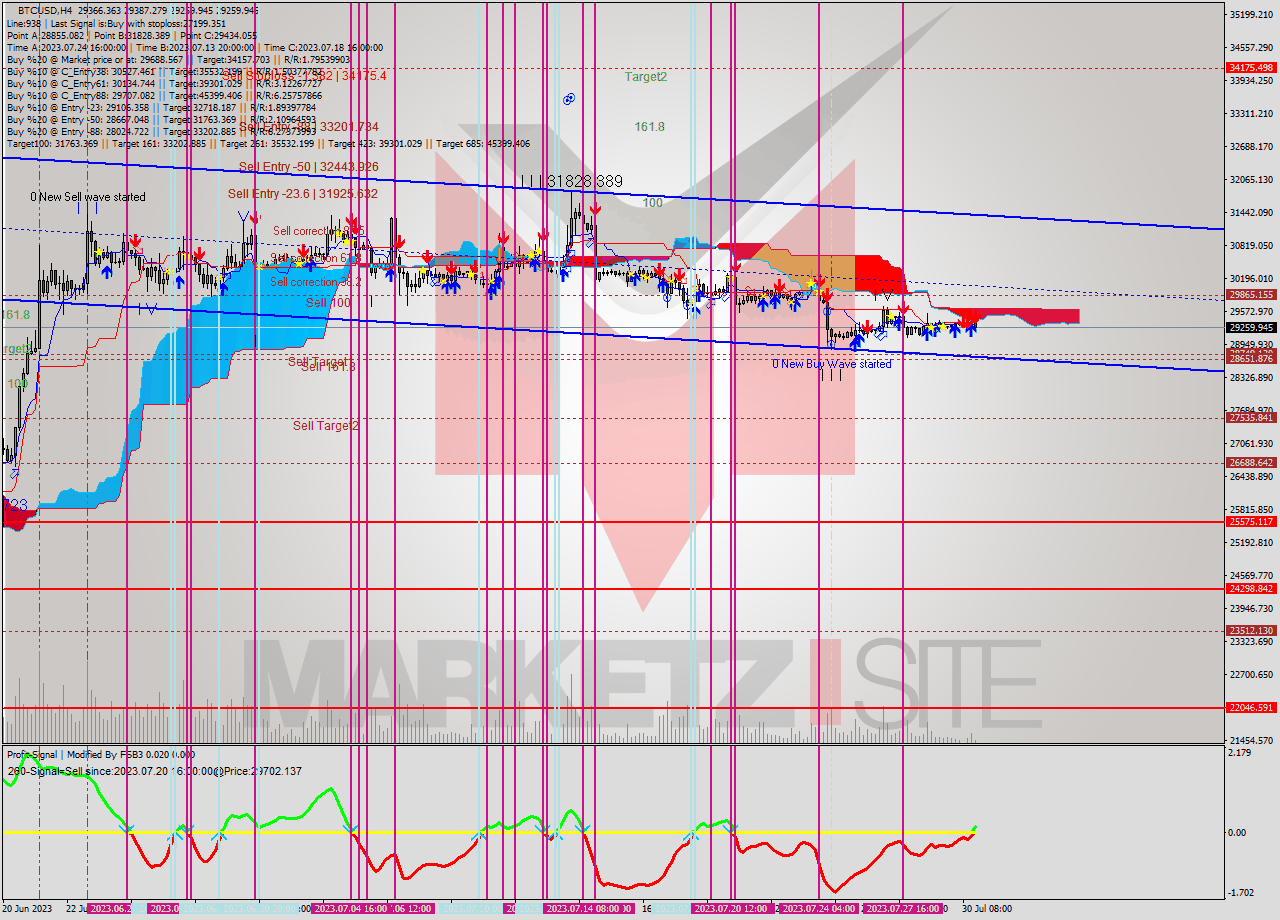The width and height of the screenshot is (1280, 920).
Task: Click the 'Sell 100' label
Action: [328, 302]
